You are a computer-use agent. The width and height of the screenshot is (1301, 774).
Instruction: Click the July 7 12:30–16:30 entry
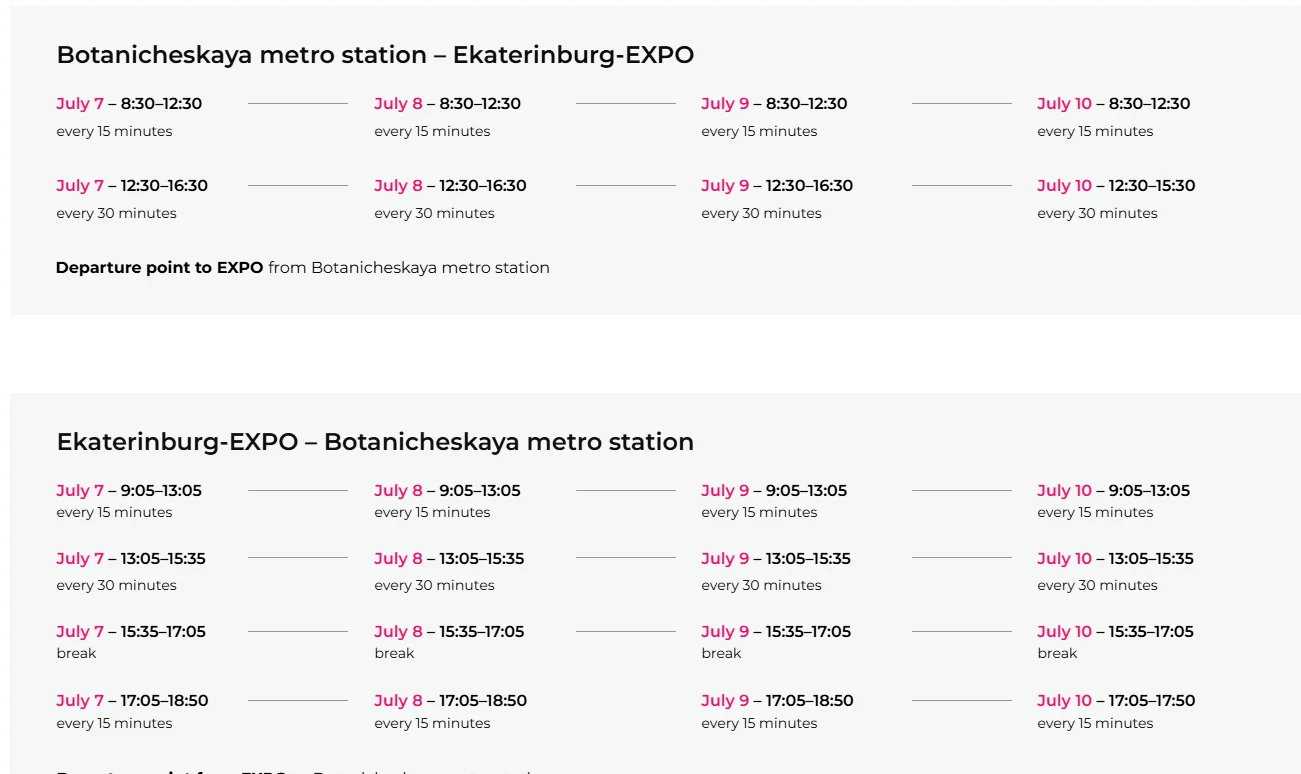coord(132,186)
